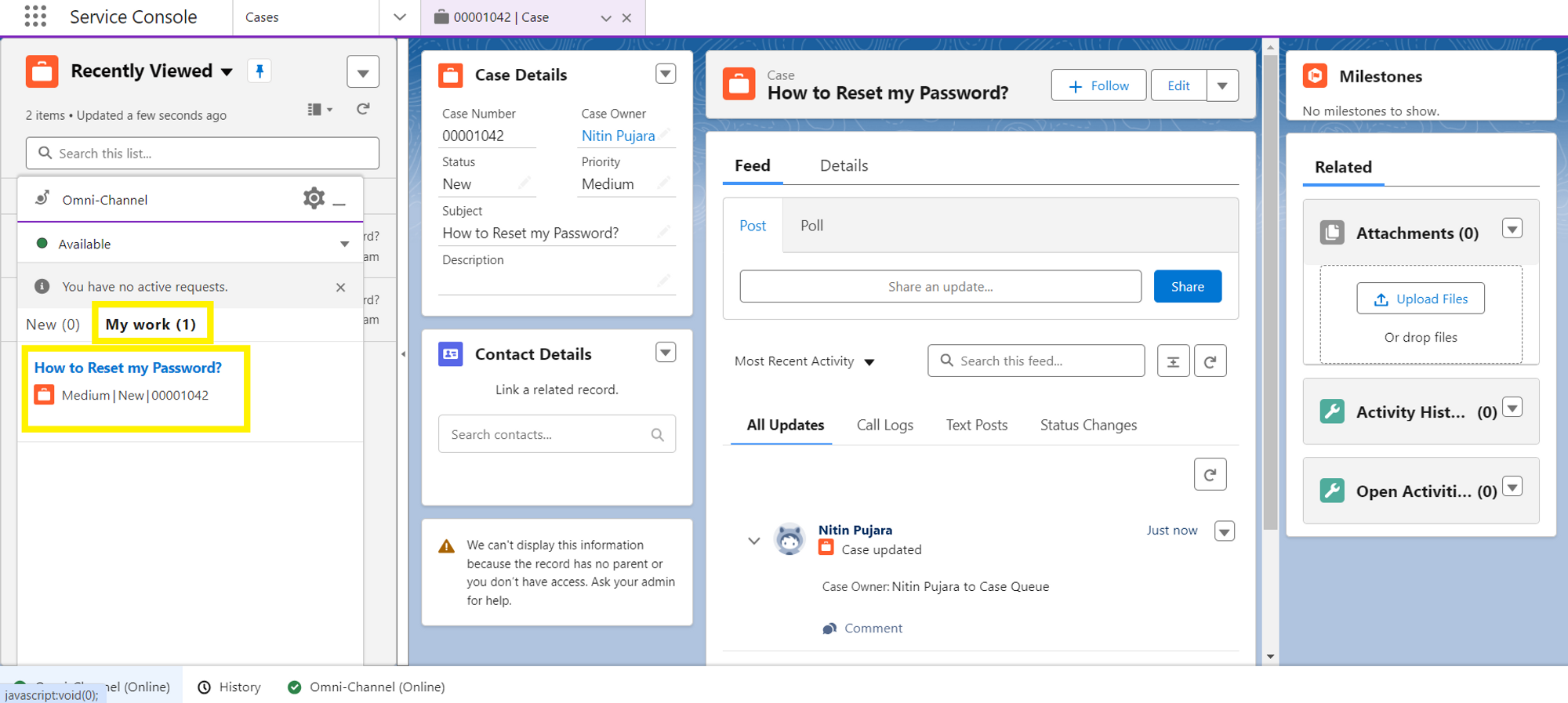Open Activity History section dropdown
This screenshot has height=703, width=1568.
(x=1512, y=408)
